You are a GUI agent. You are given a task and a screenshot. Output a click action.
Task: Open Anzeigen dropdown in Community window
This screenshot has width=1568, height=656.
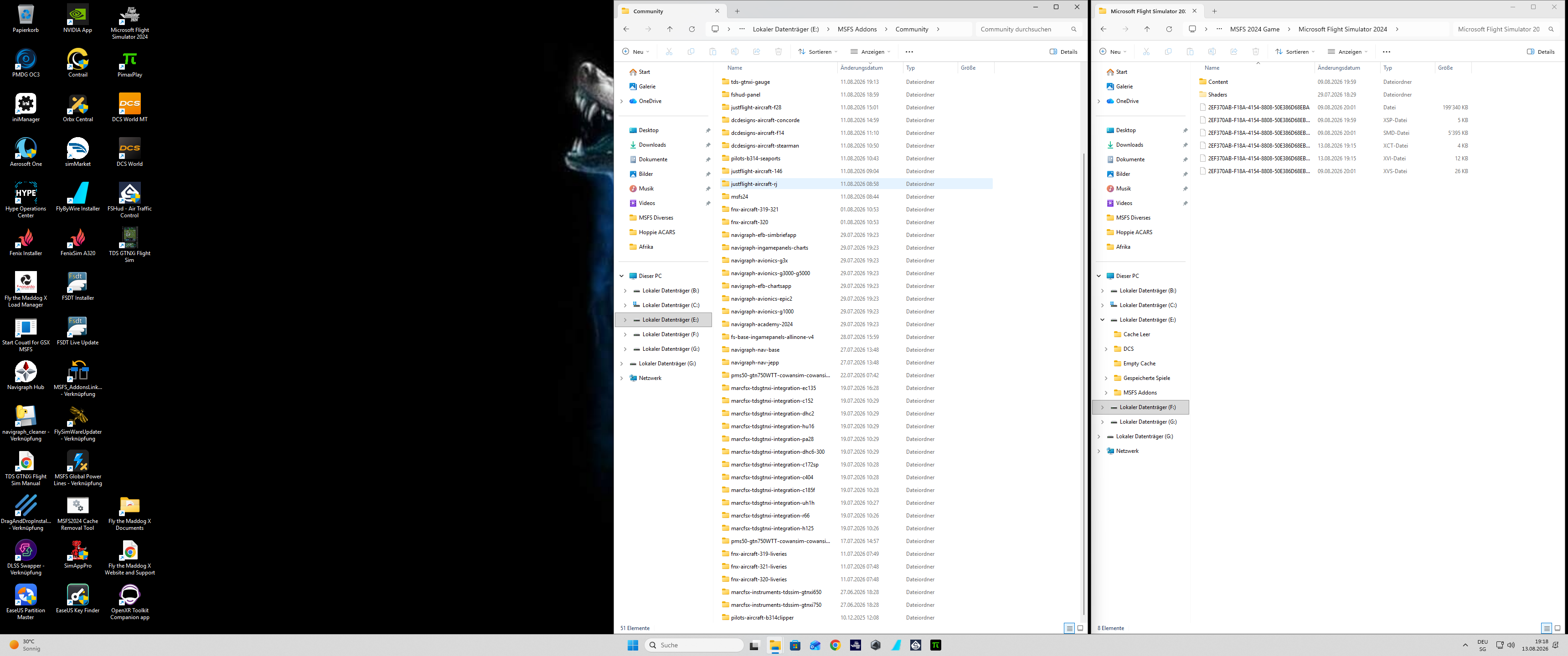(871, 52)
